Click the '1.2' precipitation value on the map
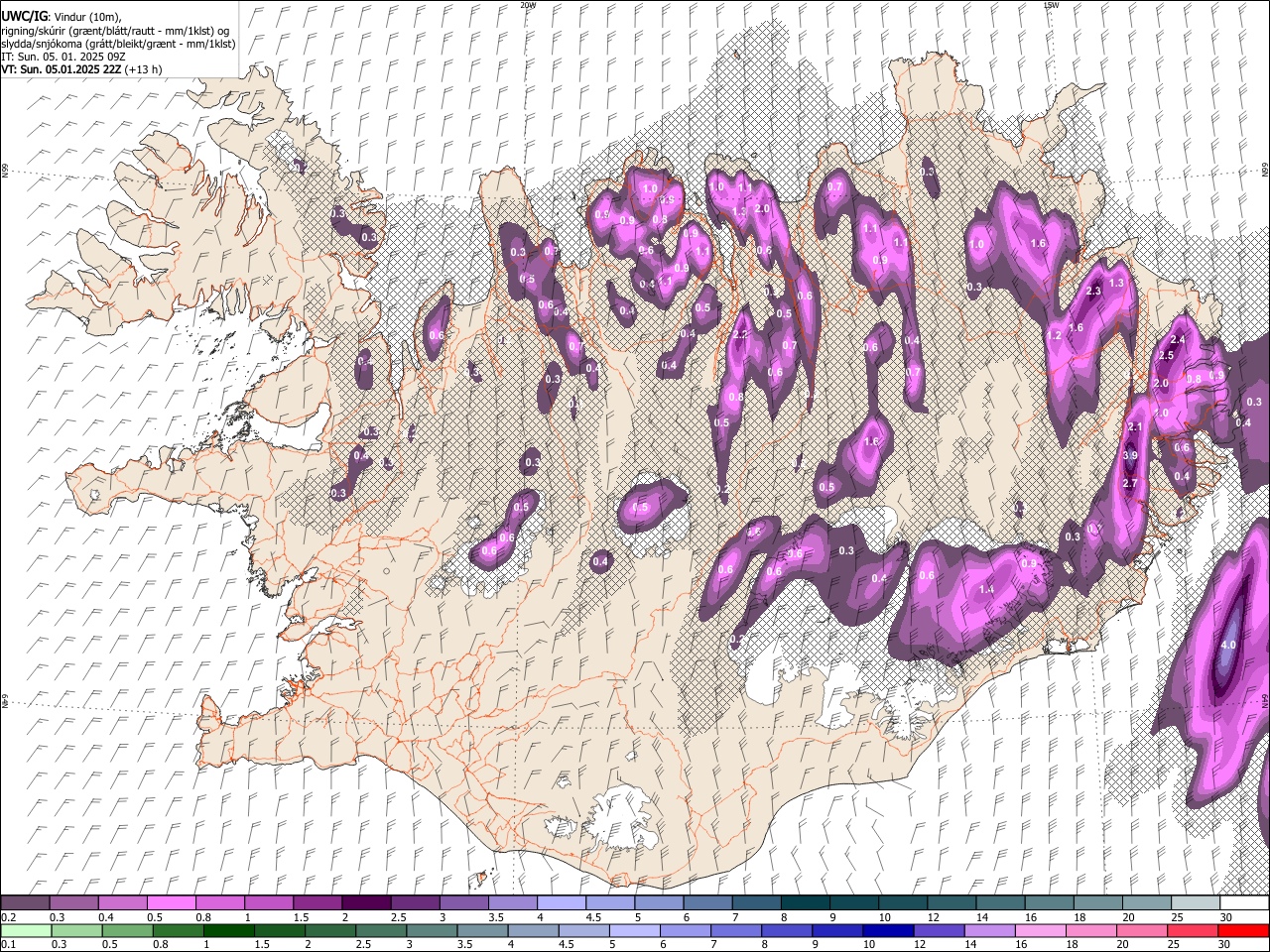1270x952 pixels. pos(1054,336)
